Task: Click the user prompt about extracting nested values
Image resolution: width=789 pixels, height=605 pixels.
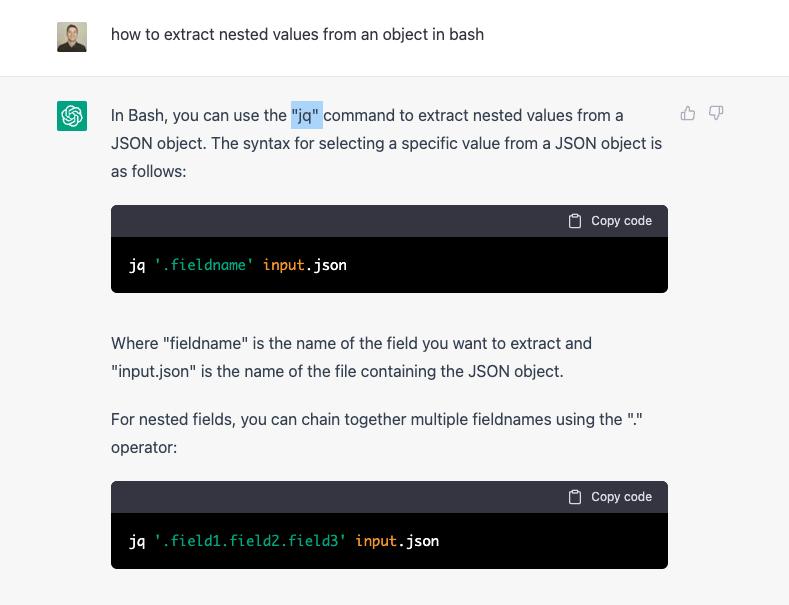Action: (297, 35)
